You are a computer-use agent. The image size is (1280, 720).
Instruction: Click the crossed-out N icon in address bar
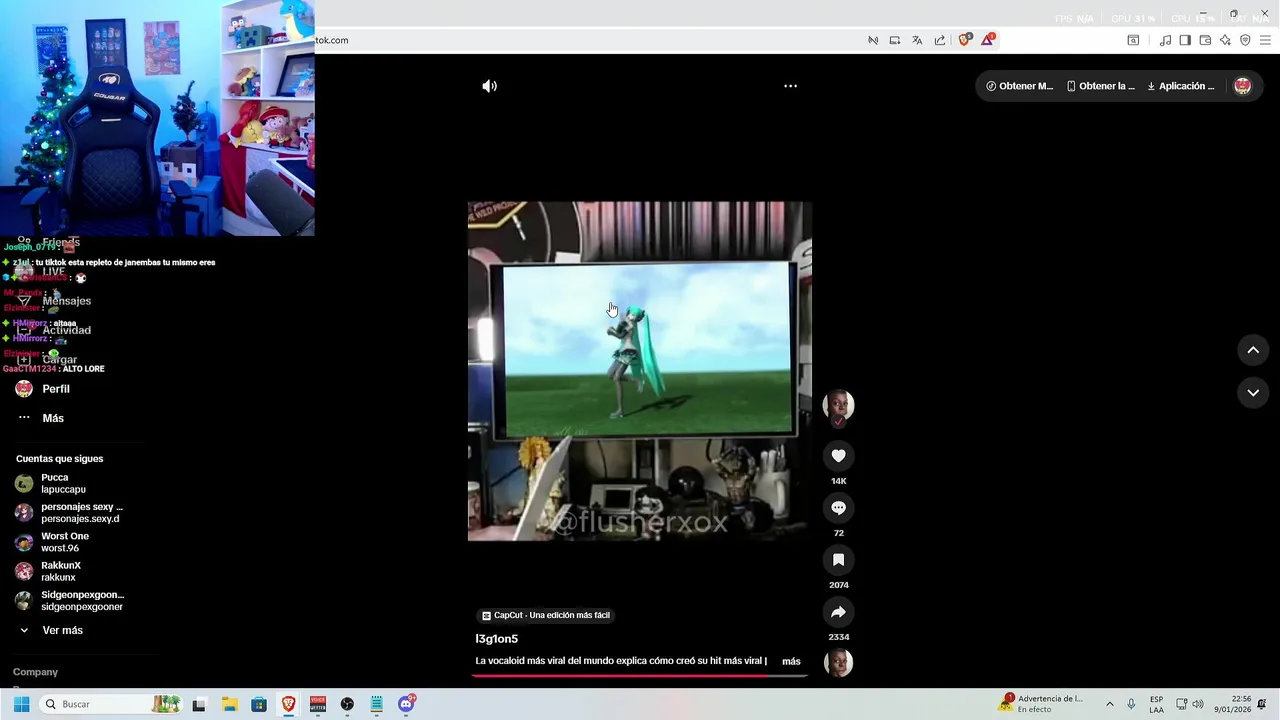pos(873,40)
